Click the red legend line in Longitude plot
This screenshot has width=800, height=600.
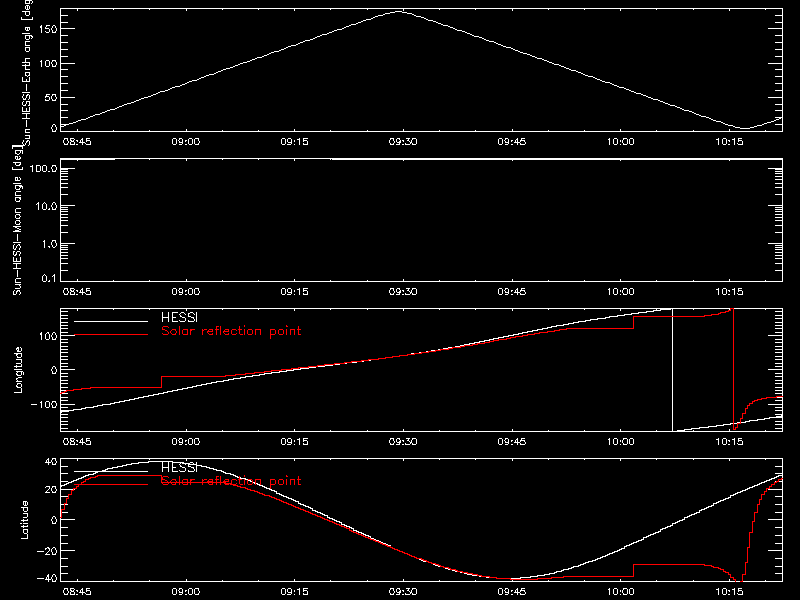(x=111, y=335)
